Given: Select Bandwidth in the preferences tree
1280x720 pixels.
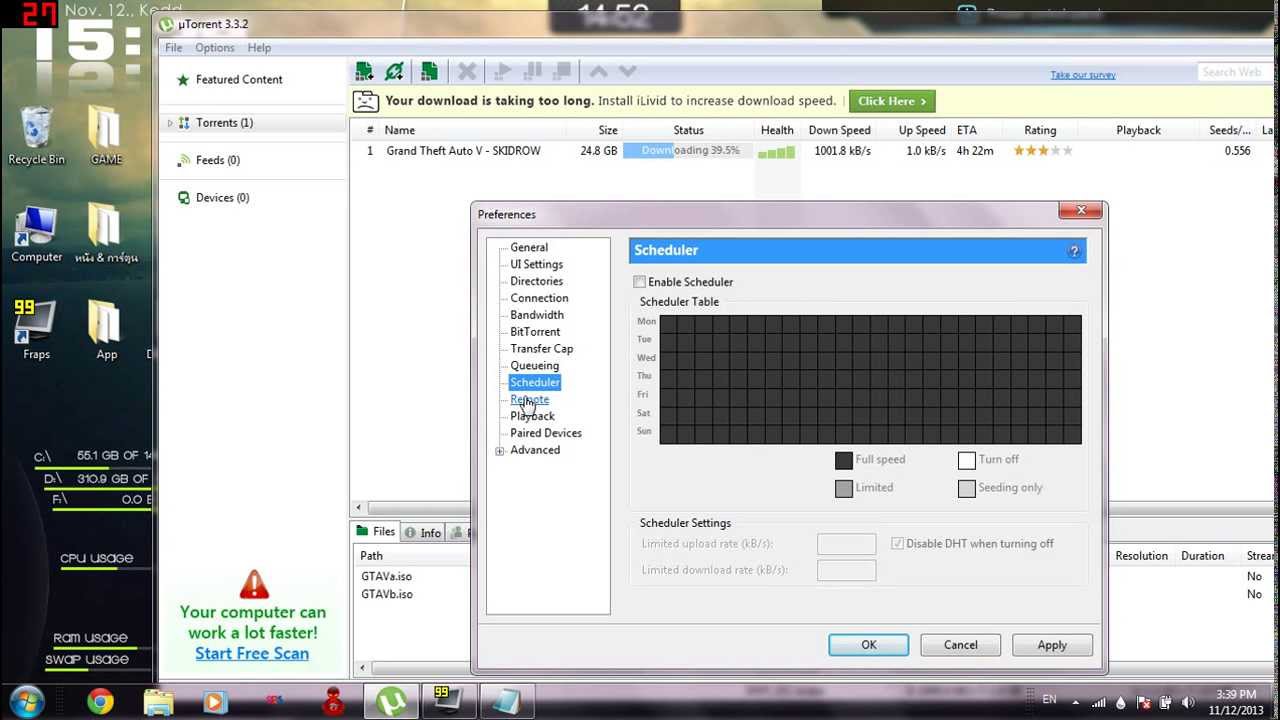Looking at the screenshot, I should (537, 315).
